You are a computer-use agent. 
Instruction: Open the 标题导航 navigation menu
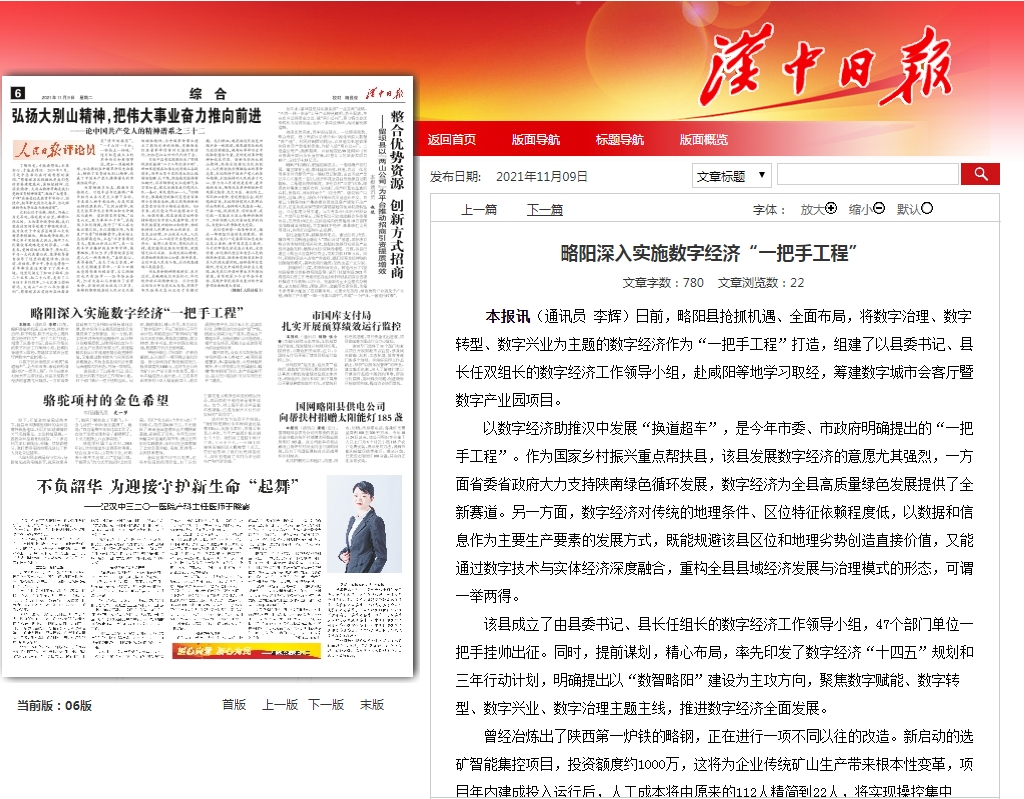click(620, 139)
